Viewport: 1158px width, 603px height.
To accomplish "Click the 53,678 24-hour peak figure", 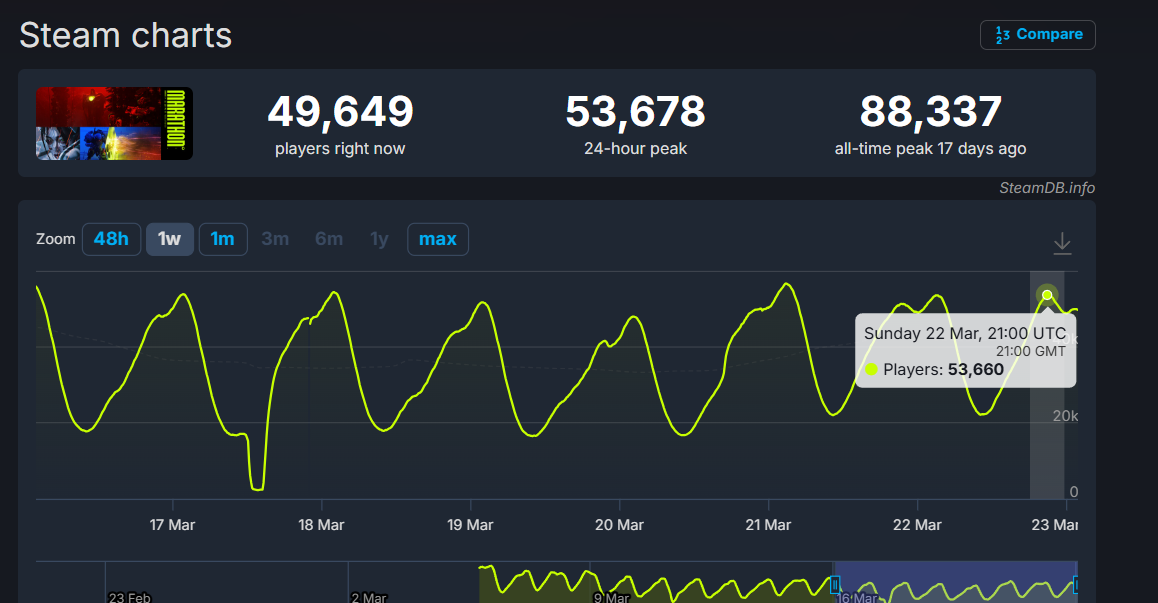I will point(636,112).
